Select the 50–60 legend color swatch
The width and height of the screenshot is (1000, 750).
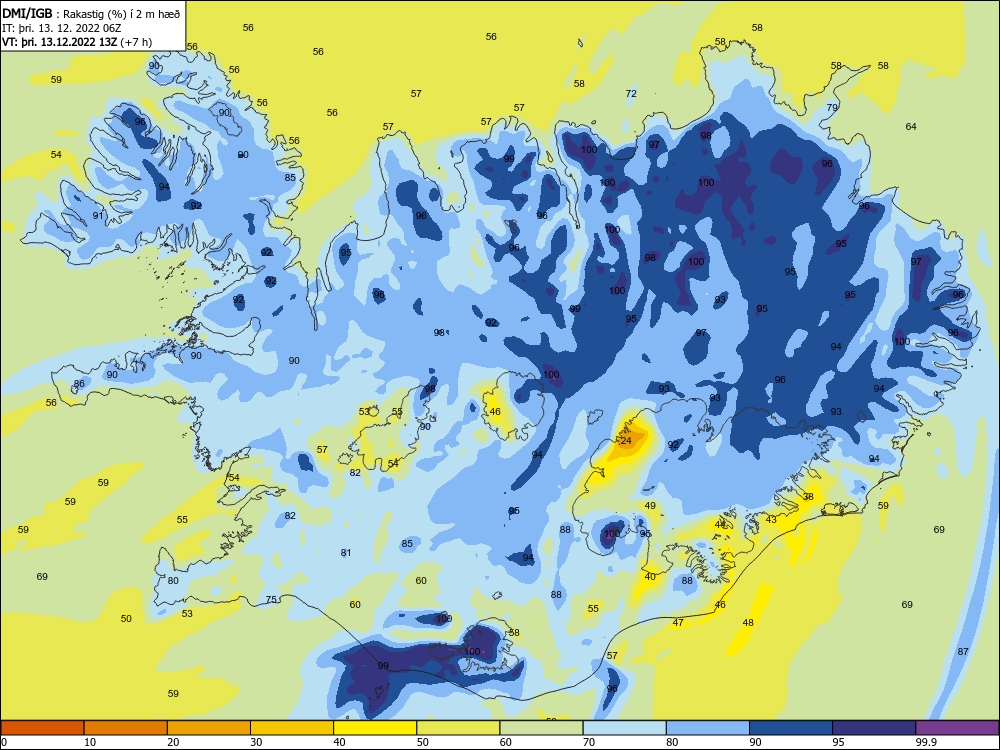(459, 728)
